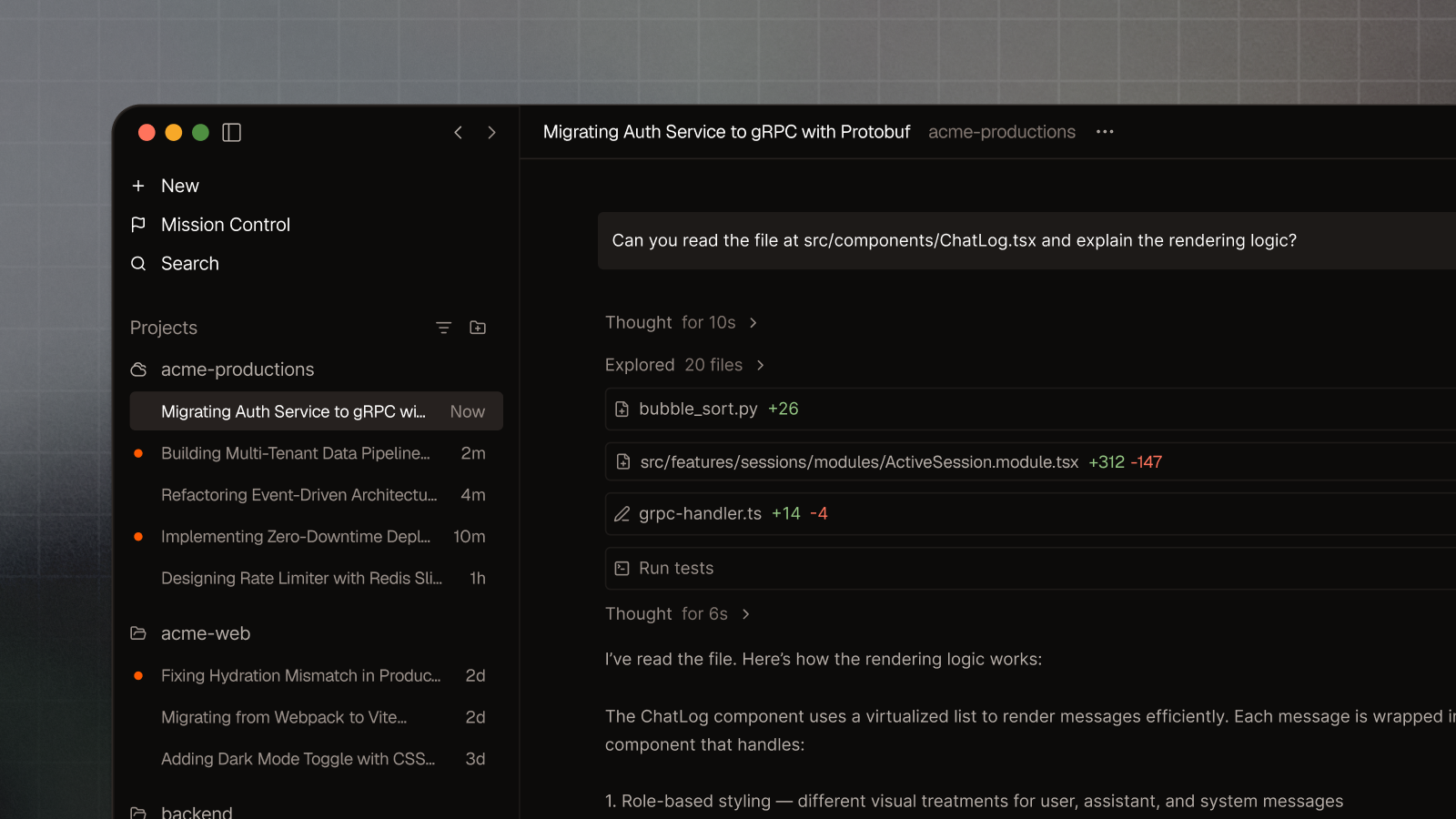The width and height of the screenshot is (1456, 819).
Task: Expand Thought for 6s
Action: coord(677,614)
